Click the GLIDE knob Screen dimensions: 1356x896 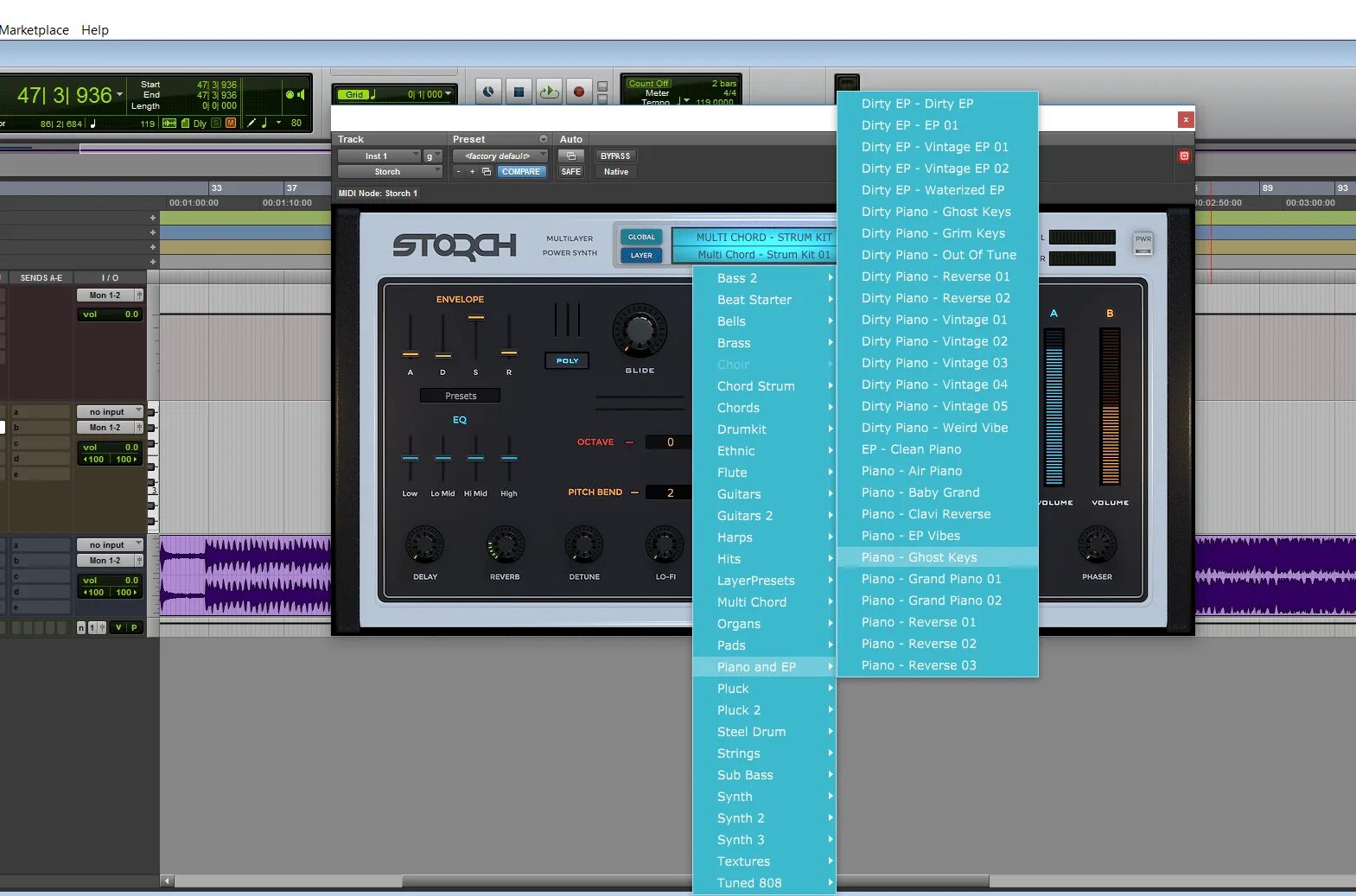point(640,330)
